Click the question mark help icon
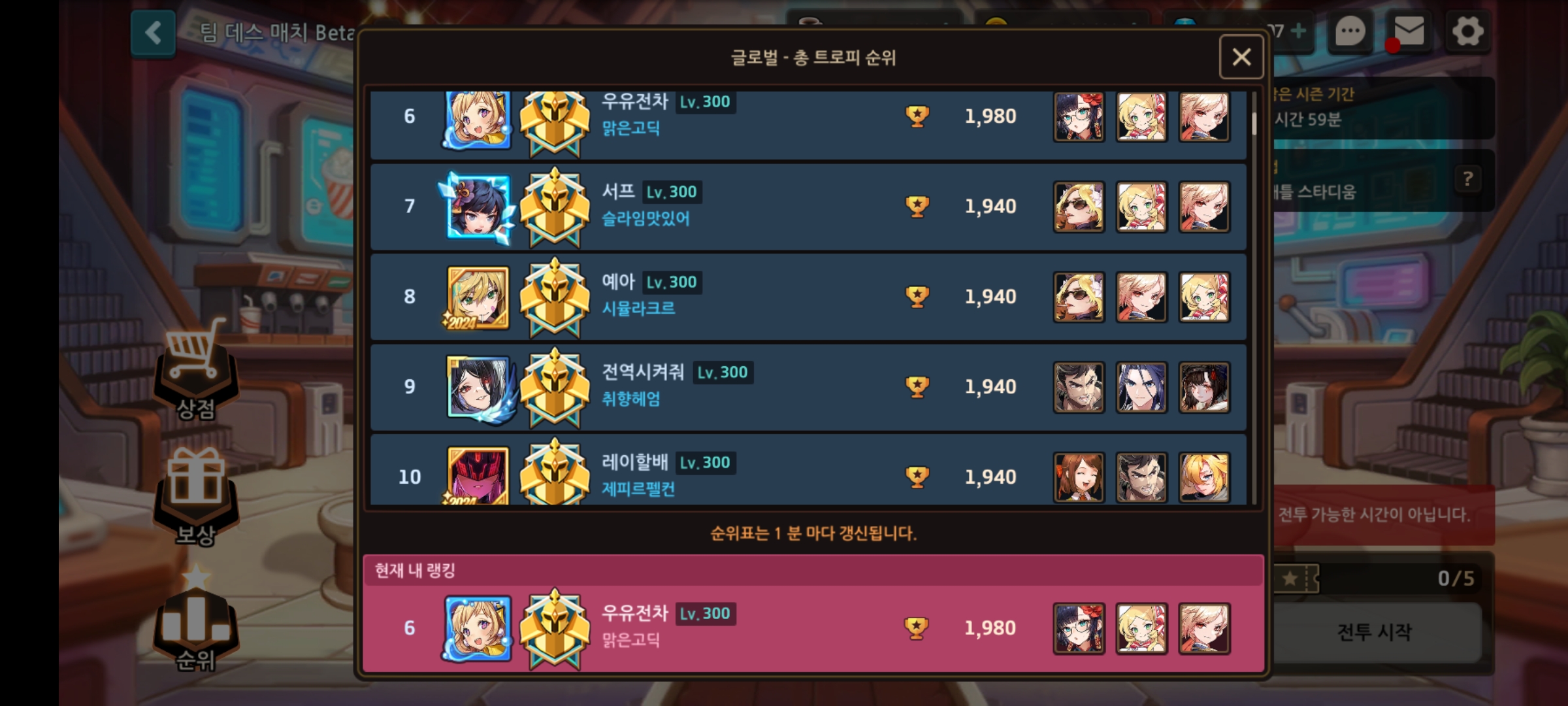1568x706 pixels. [1468, 178]
